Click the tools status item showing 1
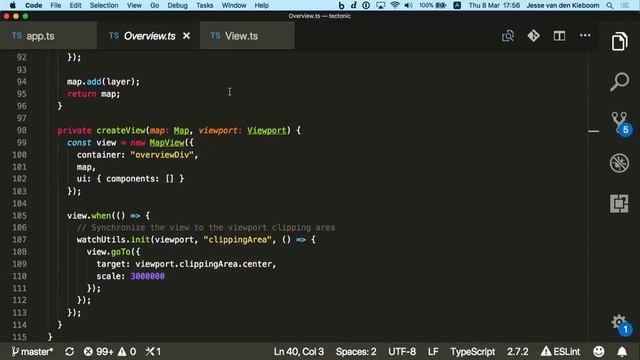640x360 pixels. [x=153, y=351]
